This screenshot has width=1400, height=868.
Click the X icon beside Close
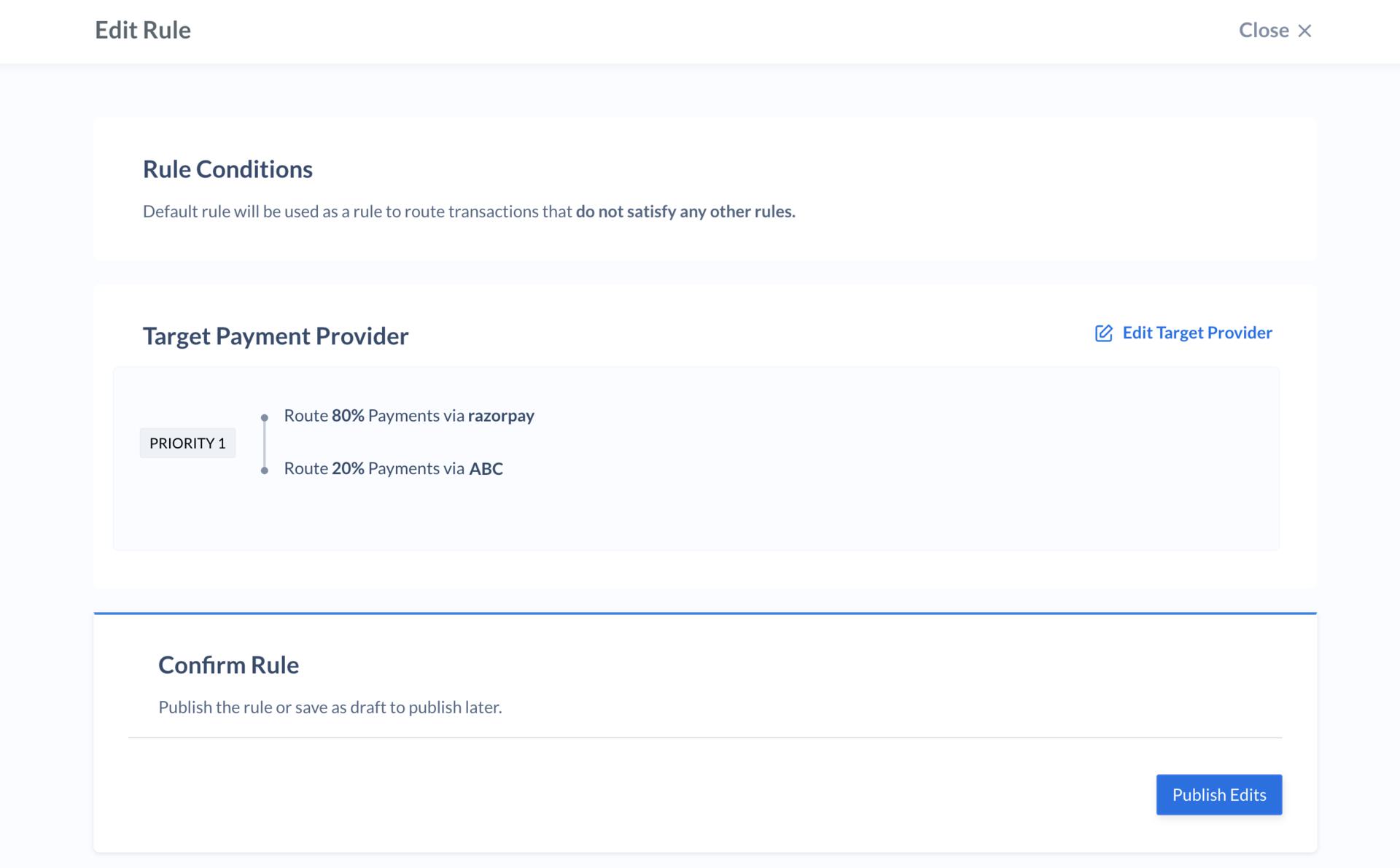coord(1304,31)
